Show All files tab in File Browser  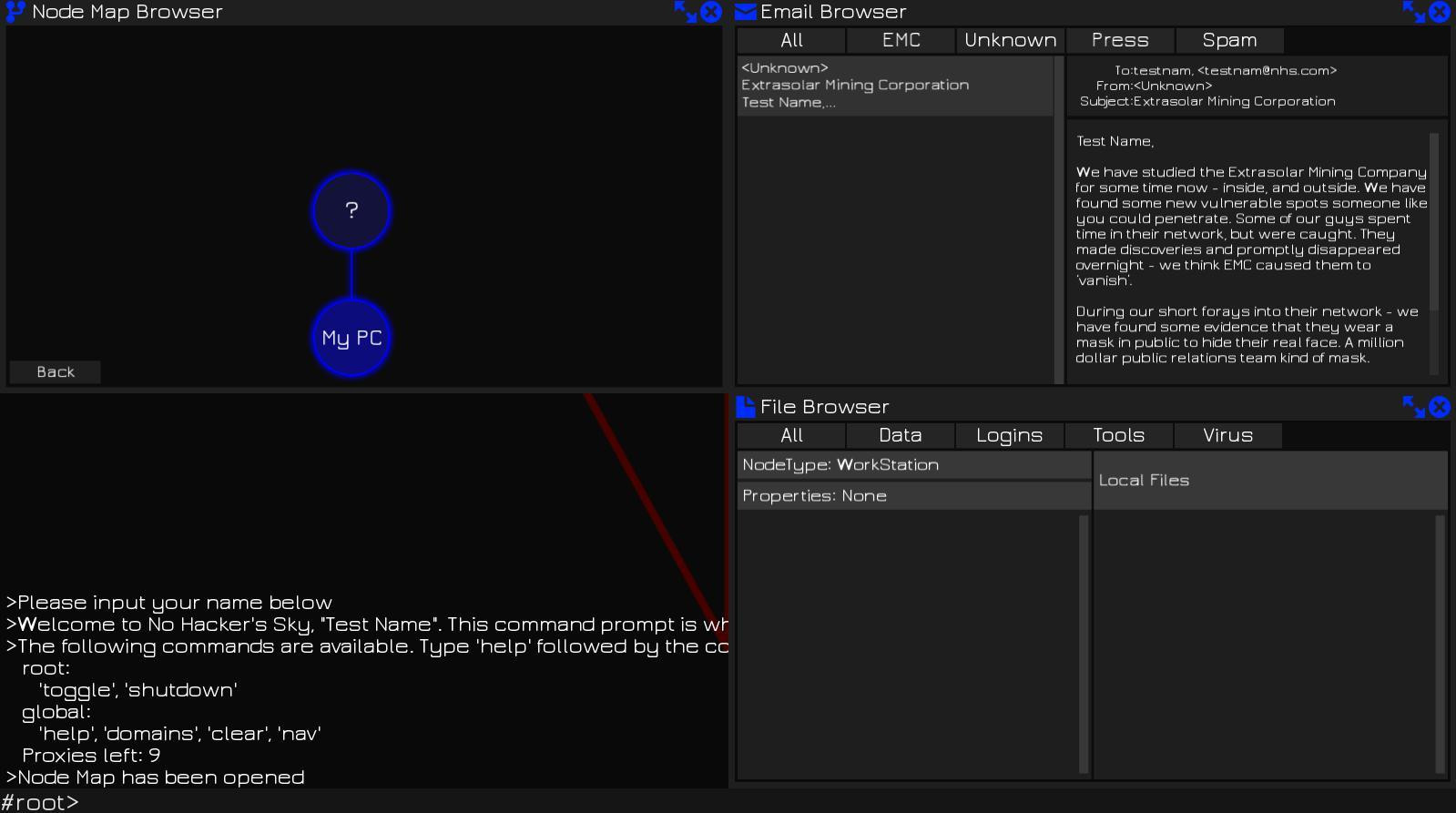791,435
